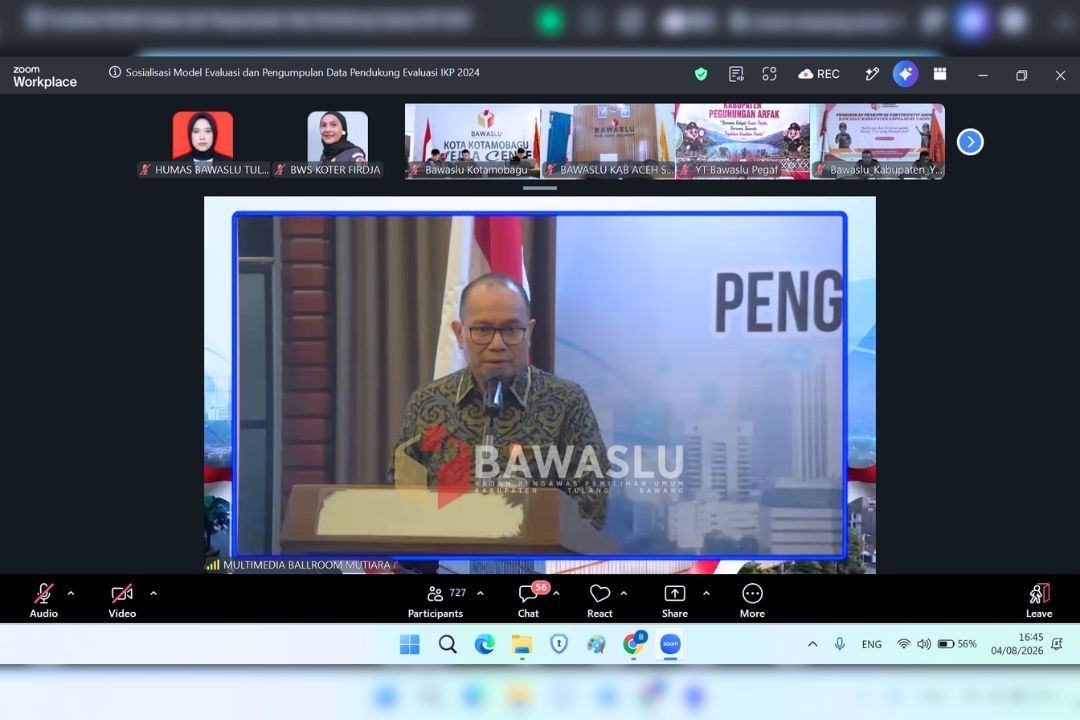Unmute the microphone with the Audio button
This screenshot has height=720, width=1080.
43,601
